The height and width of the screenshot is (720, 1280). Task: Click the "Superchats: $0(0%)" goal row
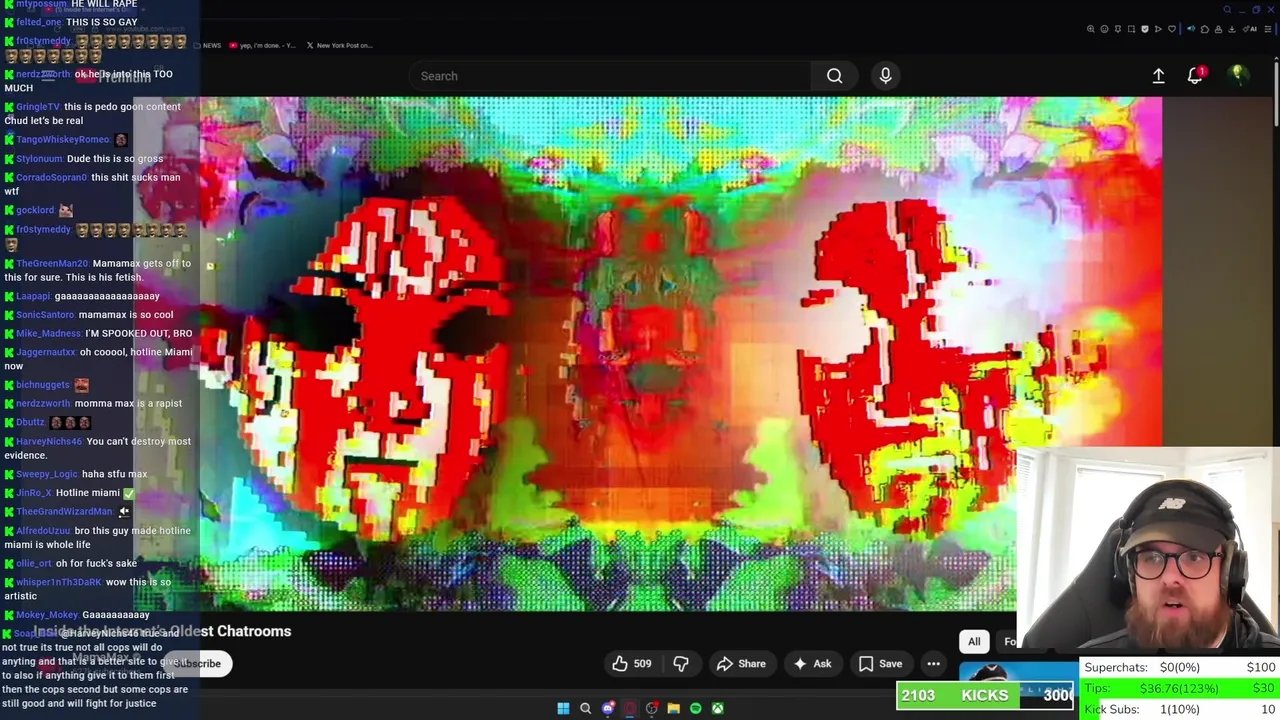(1179, 667)
